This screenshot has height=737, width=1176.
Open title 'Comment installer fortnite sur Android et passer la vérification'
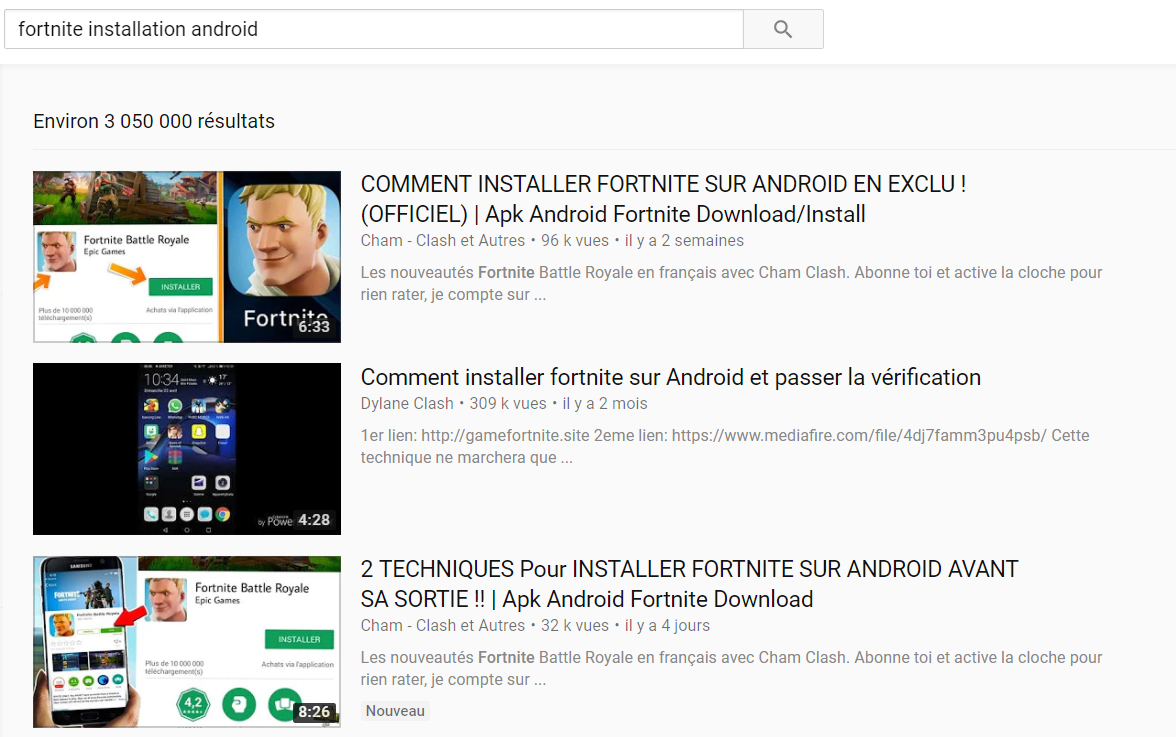670,377
